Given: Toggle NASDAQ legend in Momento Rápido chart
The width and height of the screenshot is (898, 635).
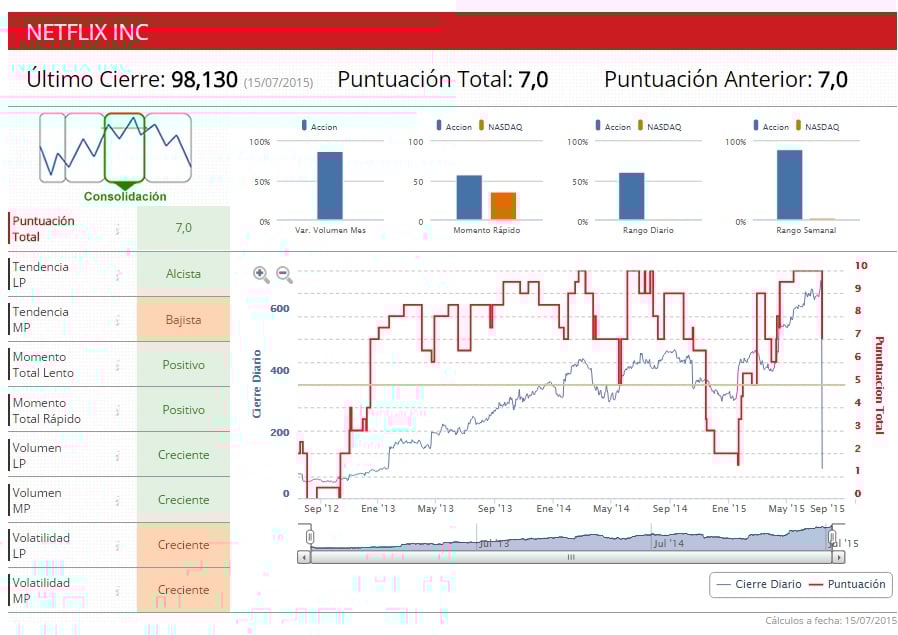Looking at the screenshot, I should (x=500, y=127).
